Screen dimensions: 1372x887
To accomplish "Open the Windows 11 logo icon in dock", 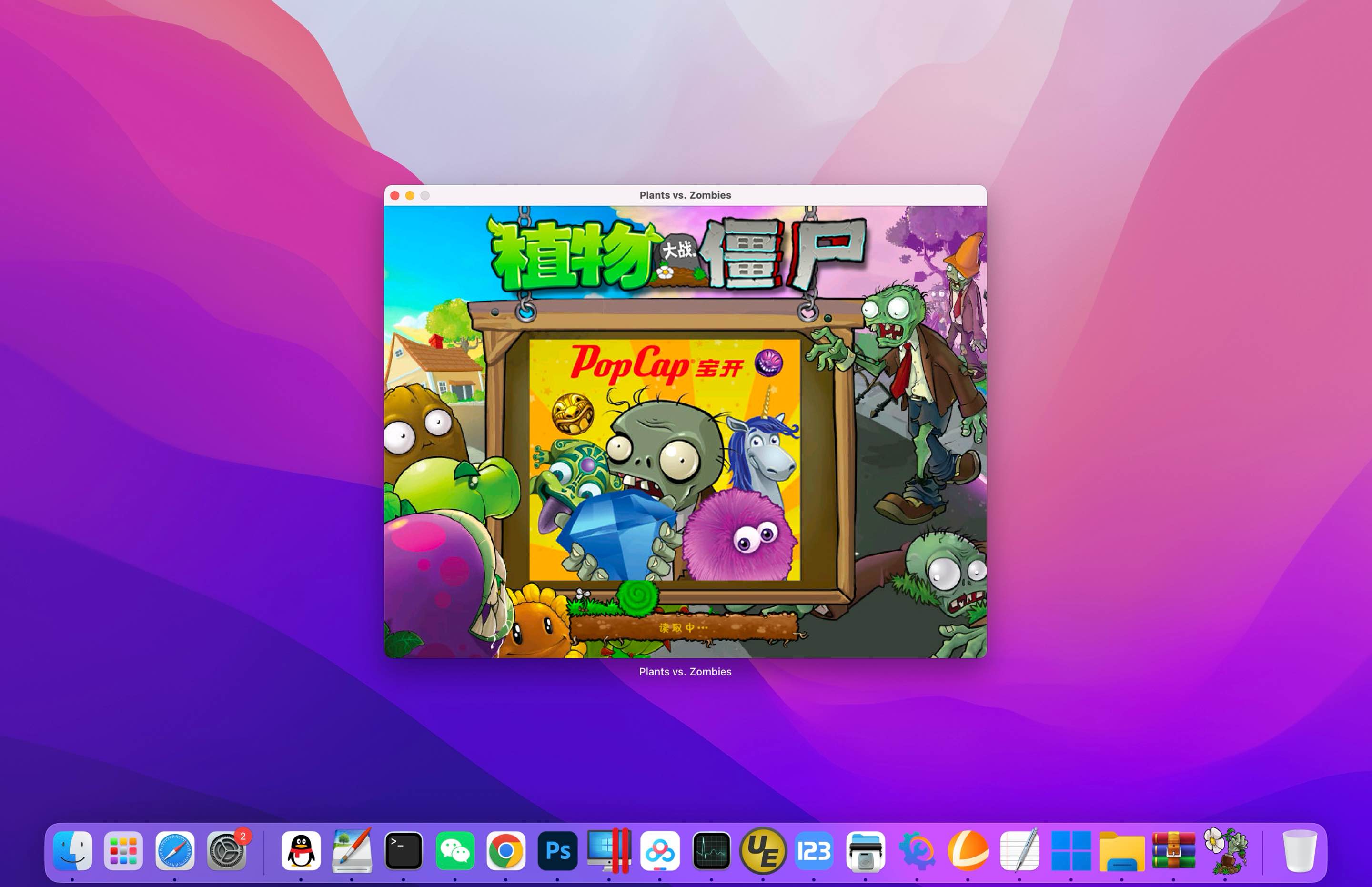I will pyautogui.click(x=1071, y=851).
